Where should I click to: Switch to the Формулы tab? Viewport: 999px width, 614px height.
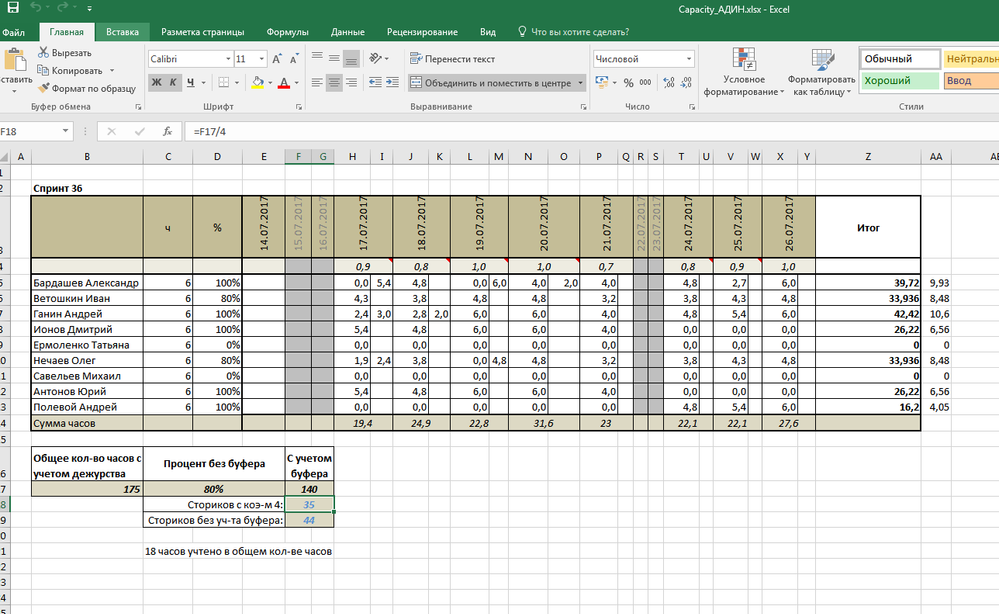point(287,32)
